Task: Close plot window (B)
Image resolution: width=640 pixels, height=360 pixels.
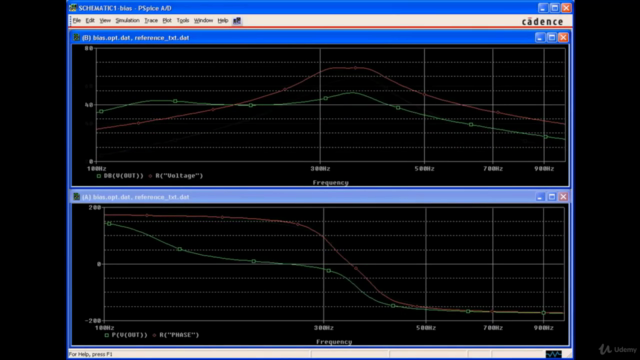Action: tap(563, 38)
